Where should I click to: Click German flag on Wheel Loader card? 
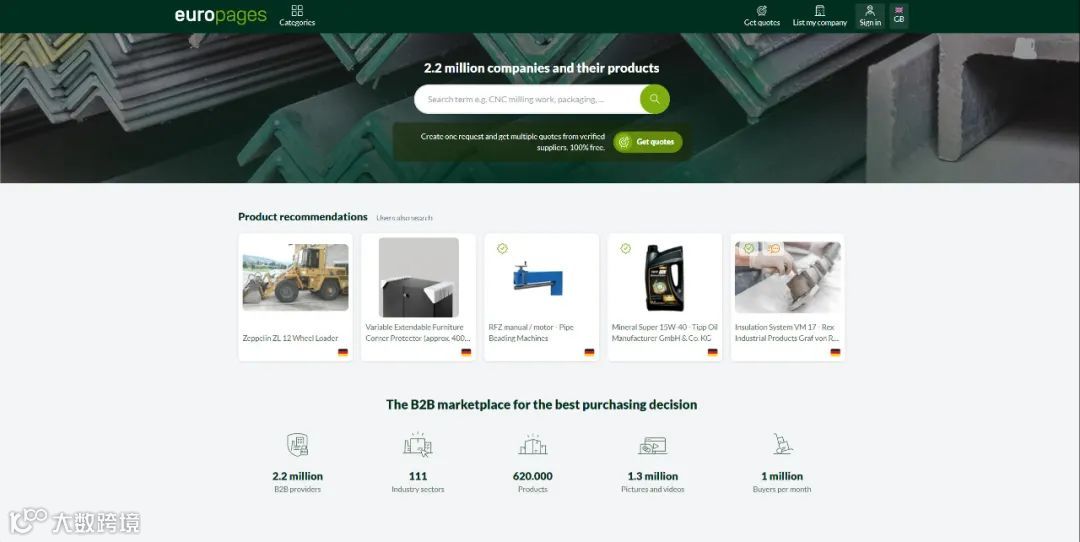[x=342, y=353]
